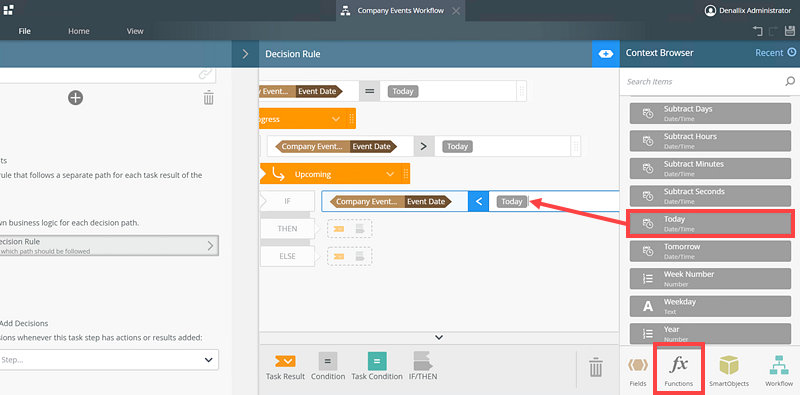
Task: Click the link icon in left panel
Action: tap(205, 75)
